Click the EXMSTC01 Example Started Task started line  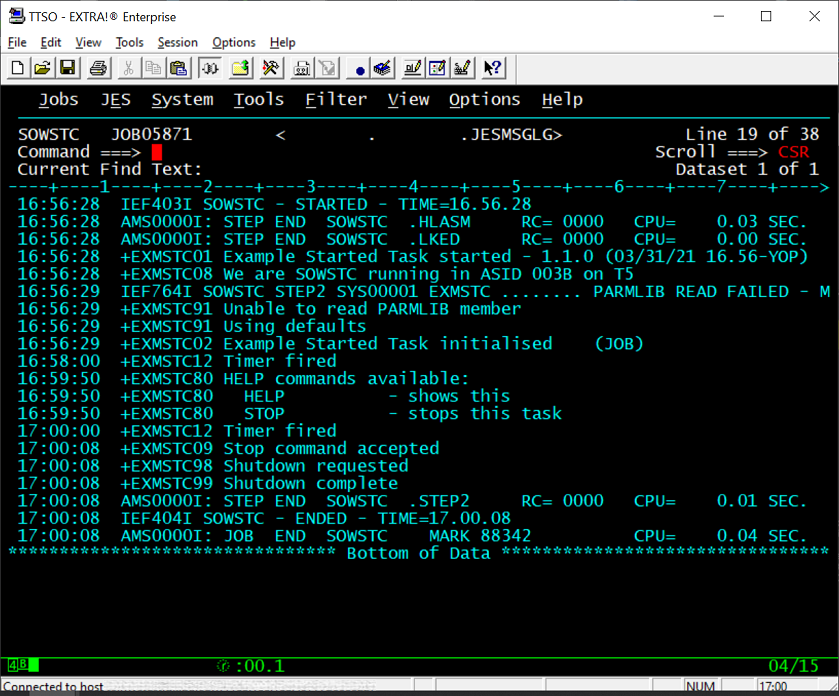413,257
